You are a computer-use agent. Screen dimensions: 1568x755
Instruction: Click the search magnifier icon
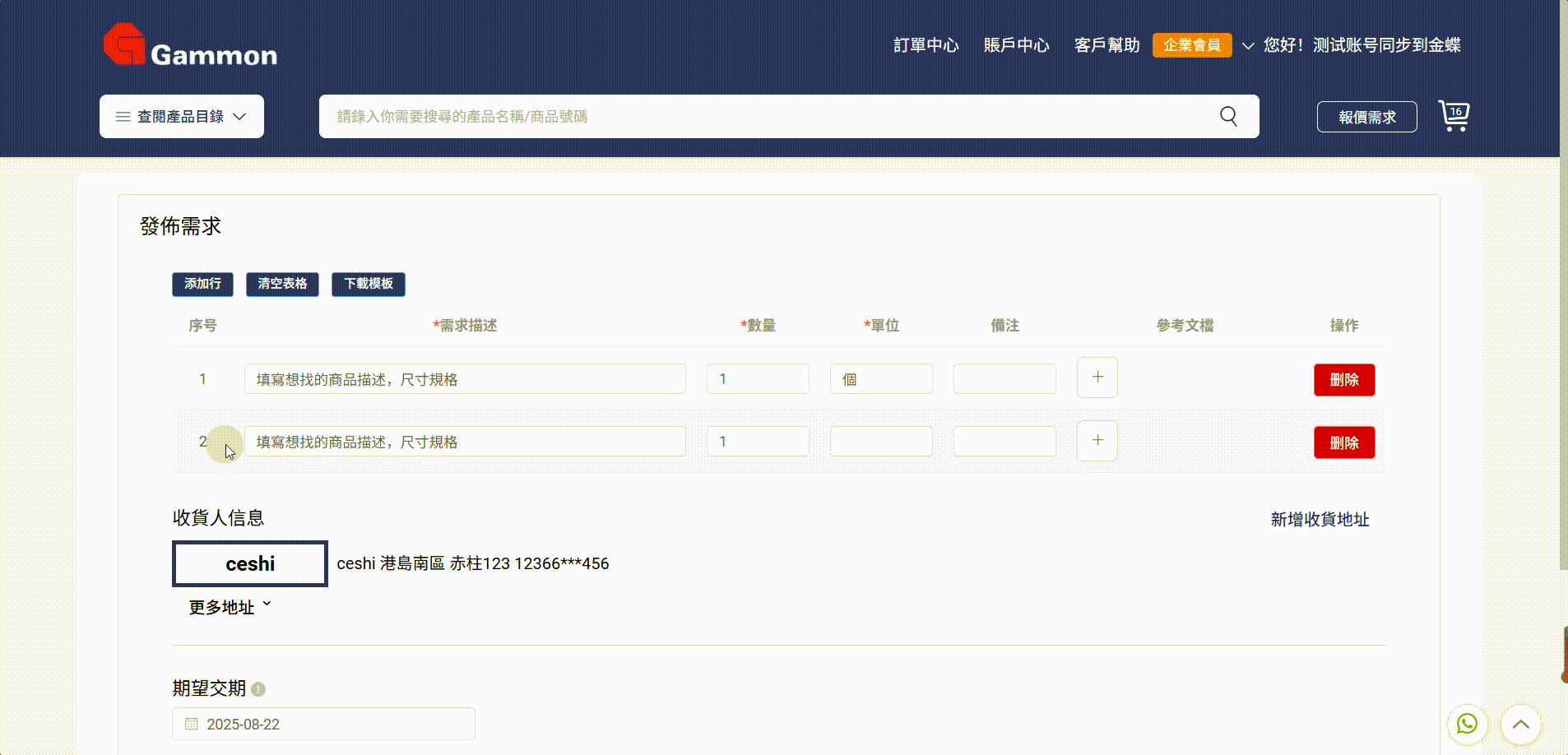pyautogui.click(x=1228, y=116)
